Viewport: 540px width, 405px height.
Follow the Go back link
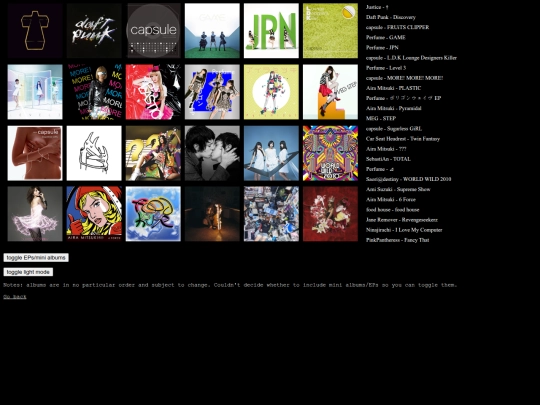pyautogui.click(x=15, y=297)
